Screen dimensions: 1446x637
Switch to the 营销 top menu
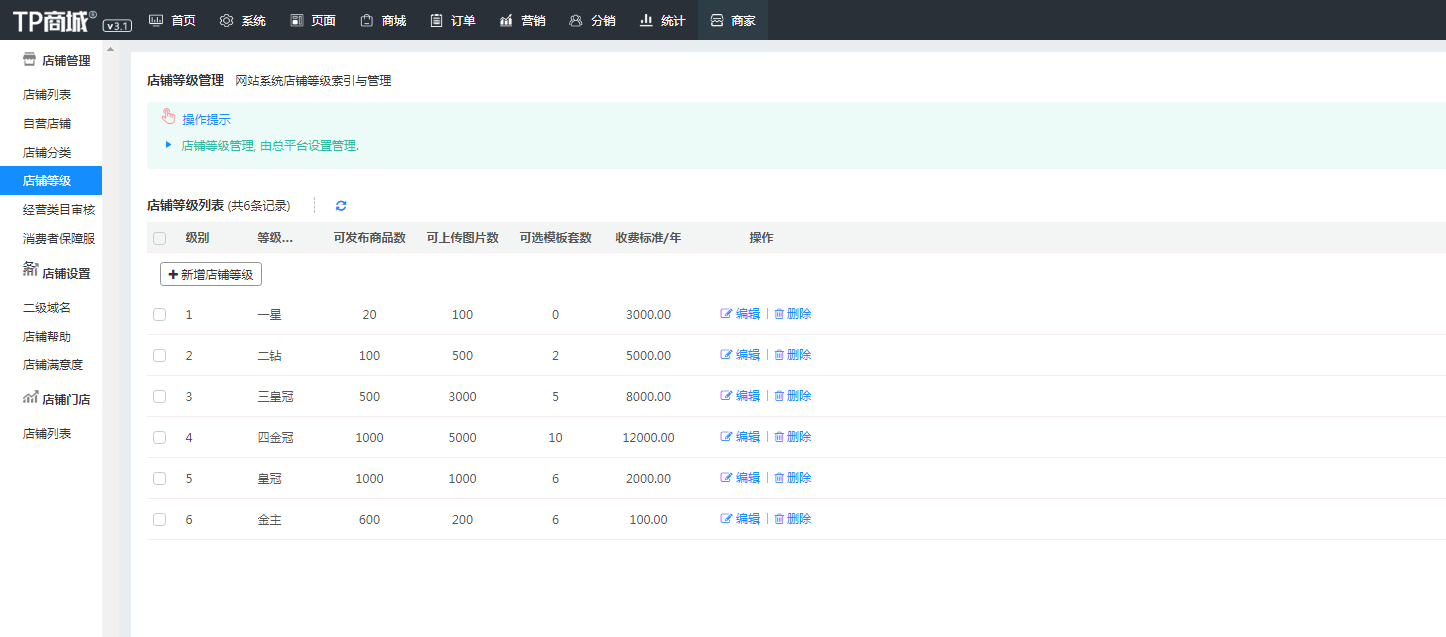[522, 20]
